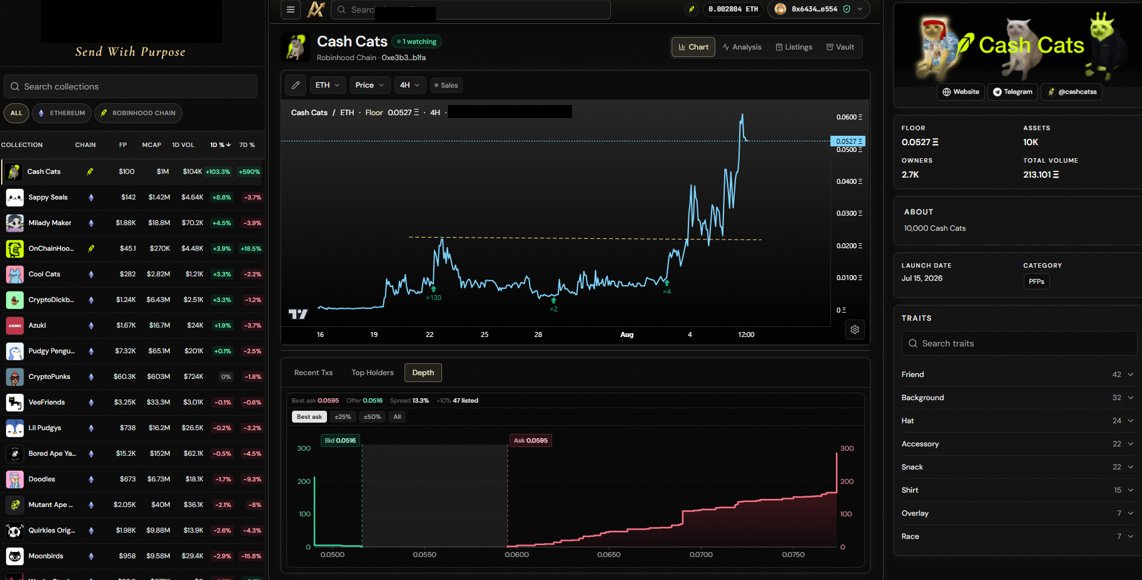Click the Moonbirds collection avatar
This screenshot has width=1142, height=580.
(15, 556)
